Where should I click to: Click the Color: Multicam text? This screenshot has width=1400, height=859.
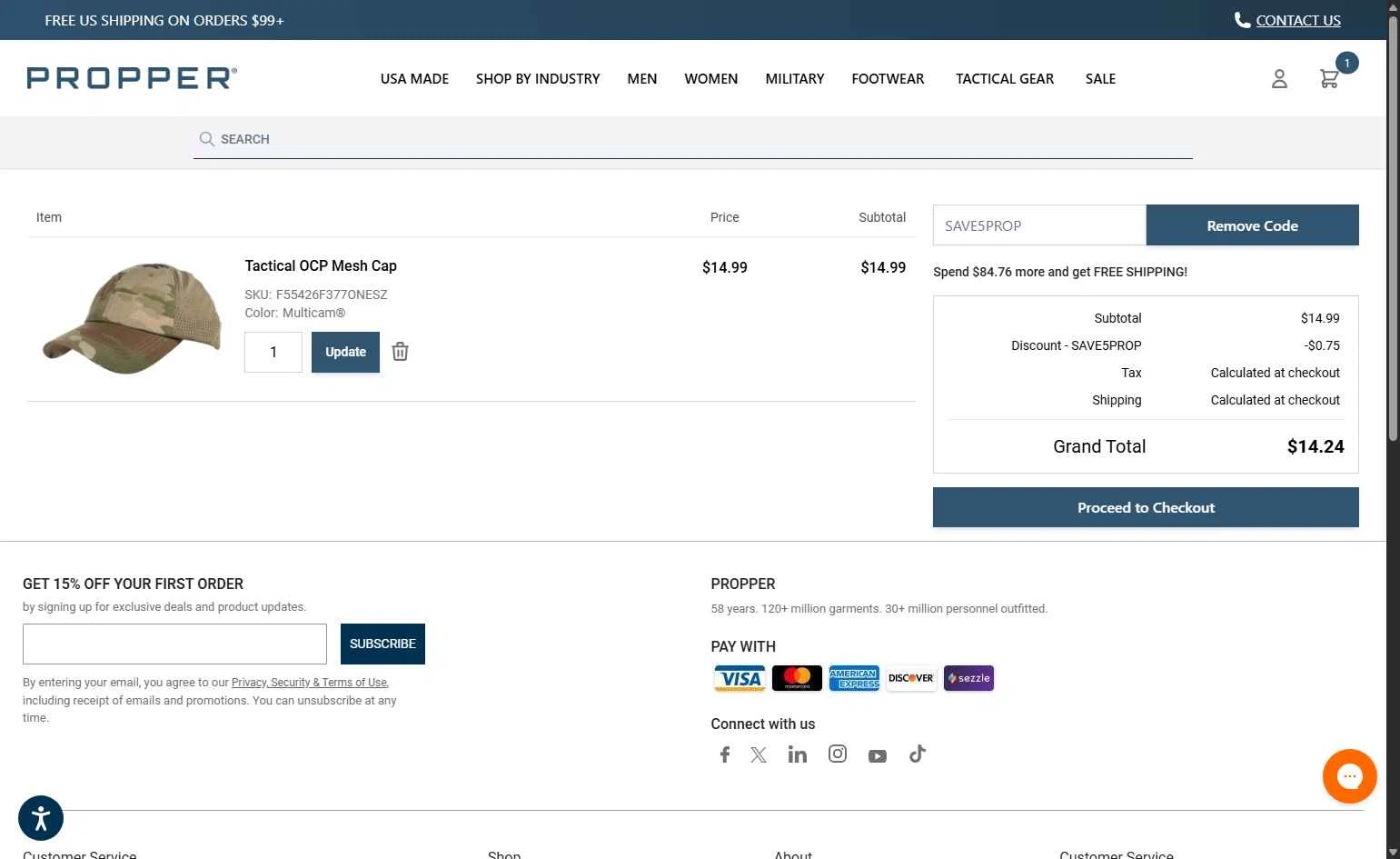point(295,313)
